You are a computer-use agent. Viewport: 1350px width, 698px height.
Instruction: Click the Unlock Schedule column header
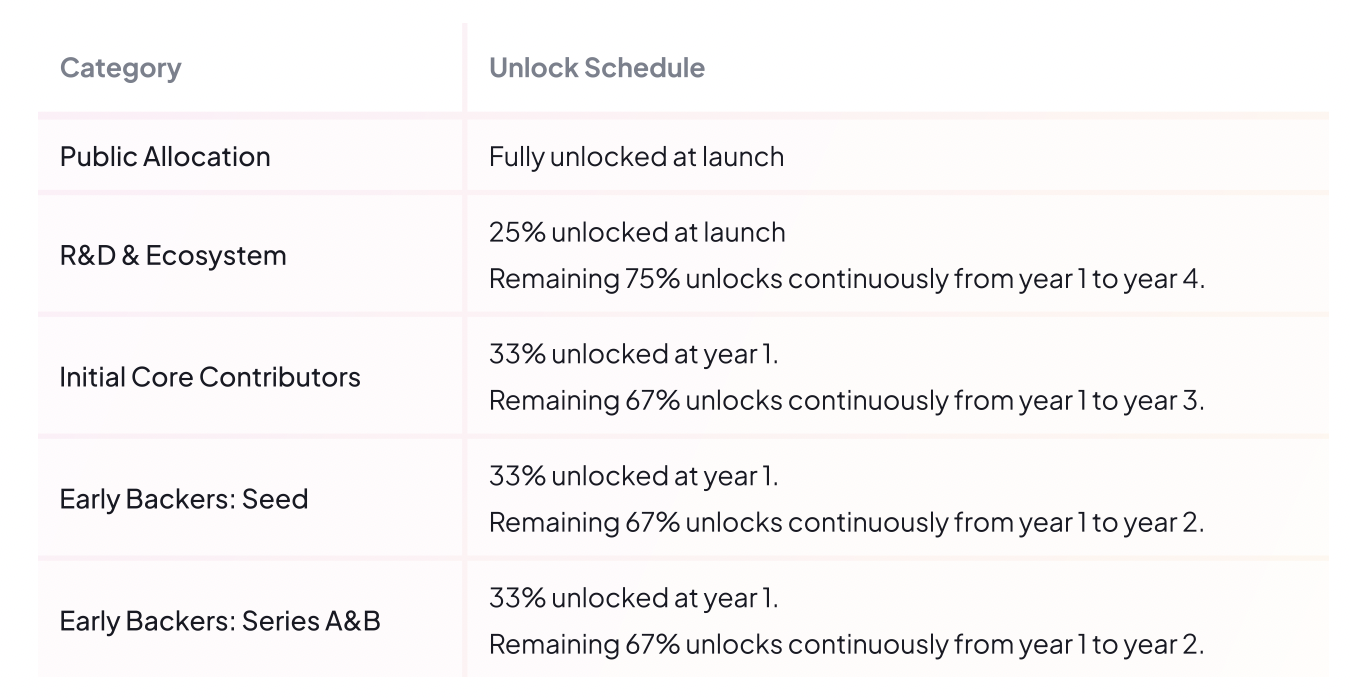[596, 68]
